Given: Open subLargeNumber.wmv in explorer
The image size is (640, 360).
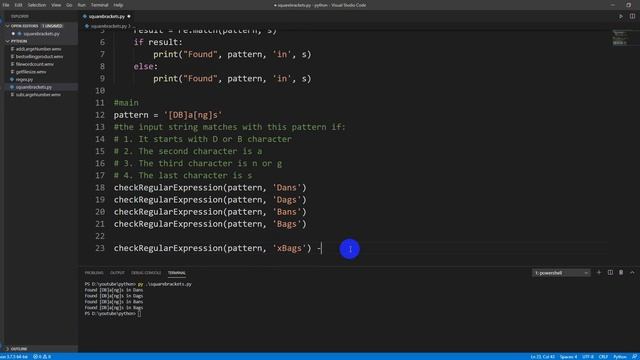Looking at the screenshot, I should (x=38, y=95).
